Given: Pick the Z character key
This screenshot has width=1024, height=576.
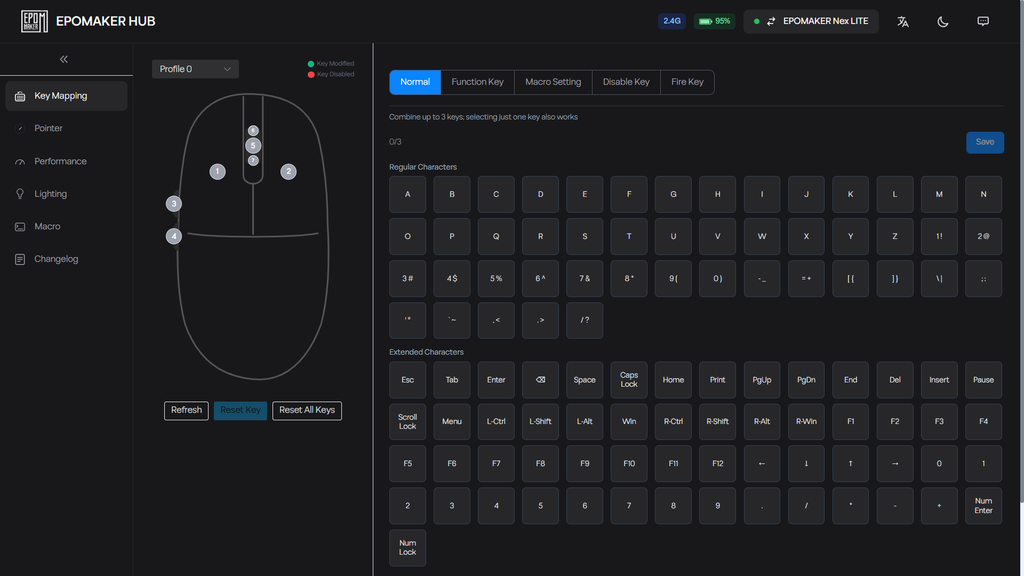Looking at the screenshot, I should click(x=895, y=236).
